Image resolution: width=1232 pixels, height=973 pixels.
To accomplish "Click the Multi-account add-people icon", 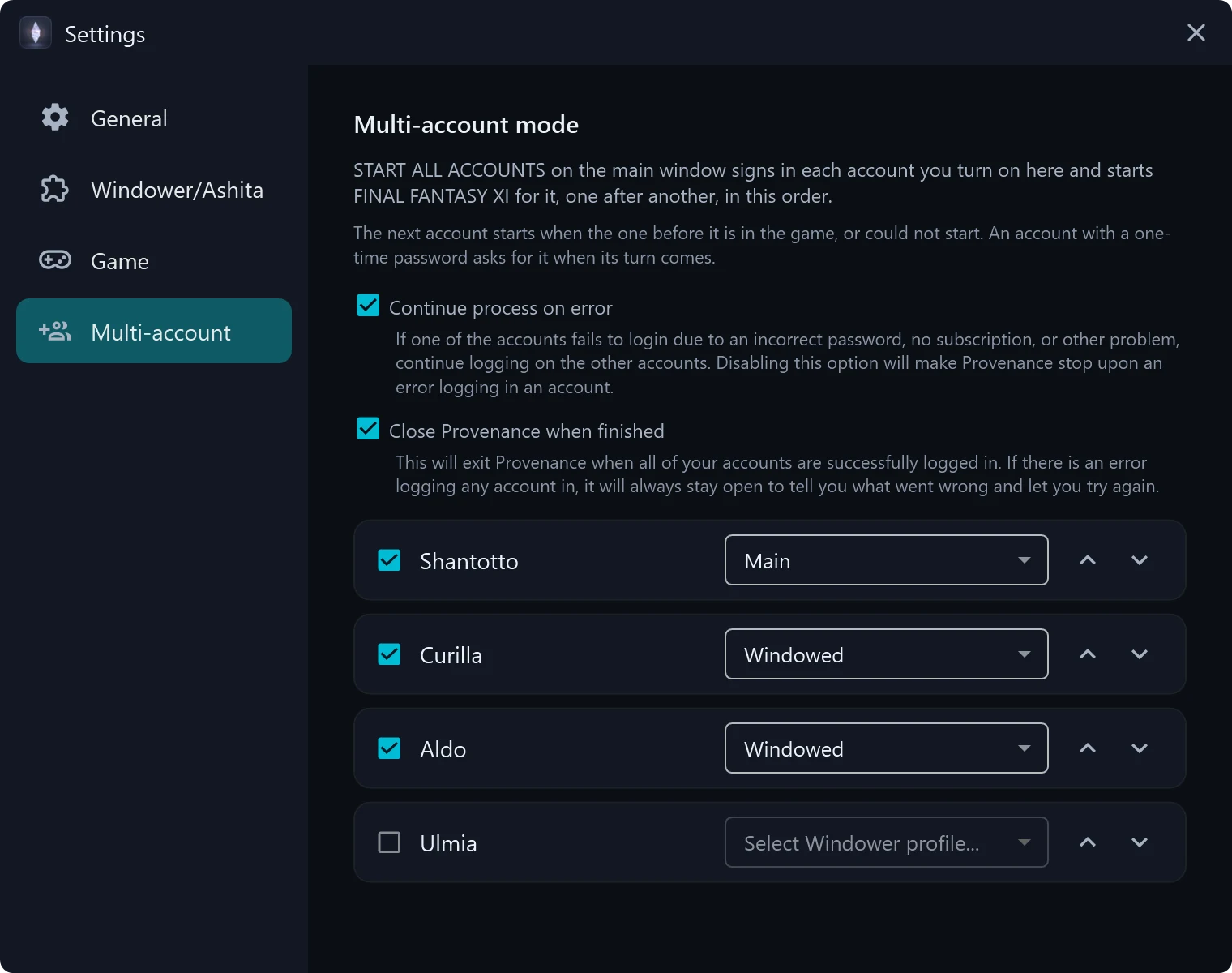I will click(55, 331).
